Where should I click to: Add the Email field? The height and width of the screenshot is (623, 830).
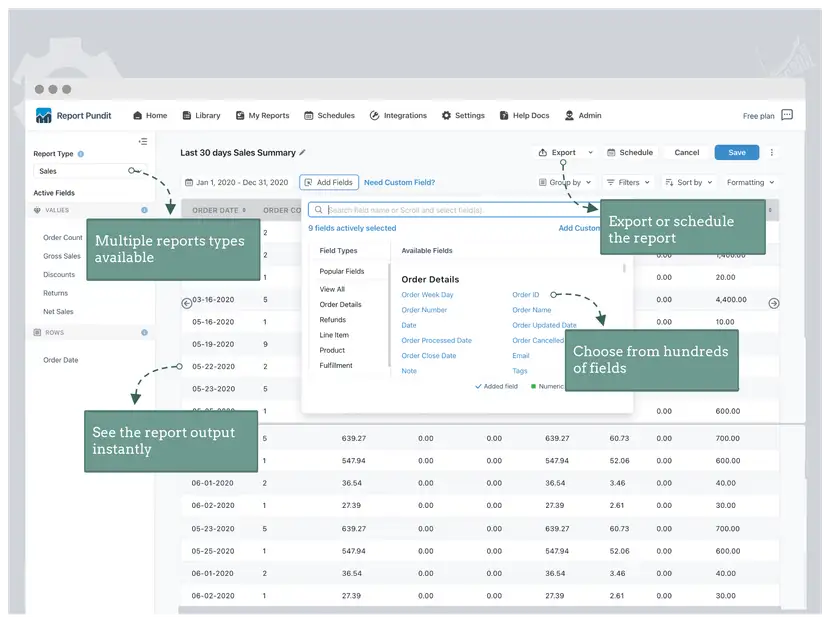(x=520, y=356)
